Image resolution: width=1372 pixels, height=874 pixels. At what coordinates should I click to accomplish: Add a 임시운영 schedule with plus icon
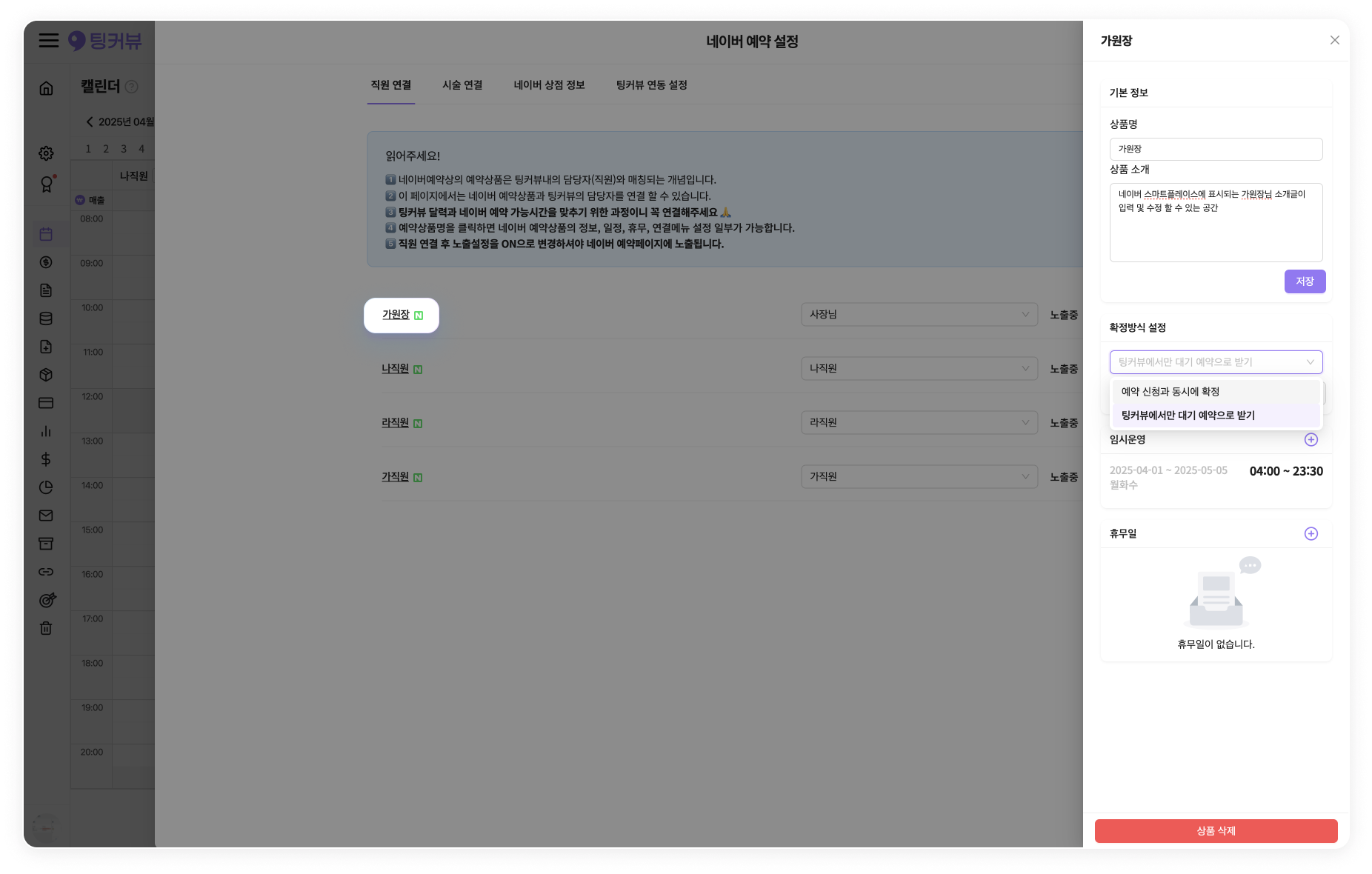click(1311, 440)
